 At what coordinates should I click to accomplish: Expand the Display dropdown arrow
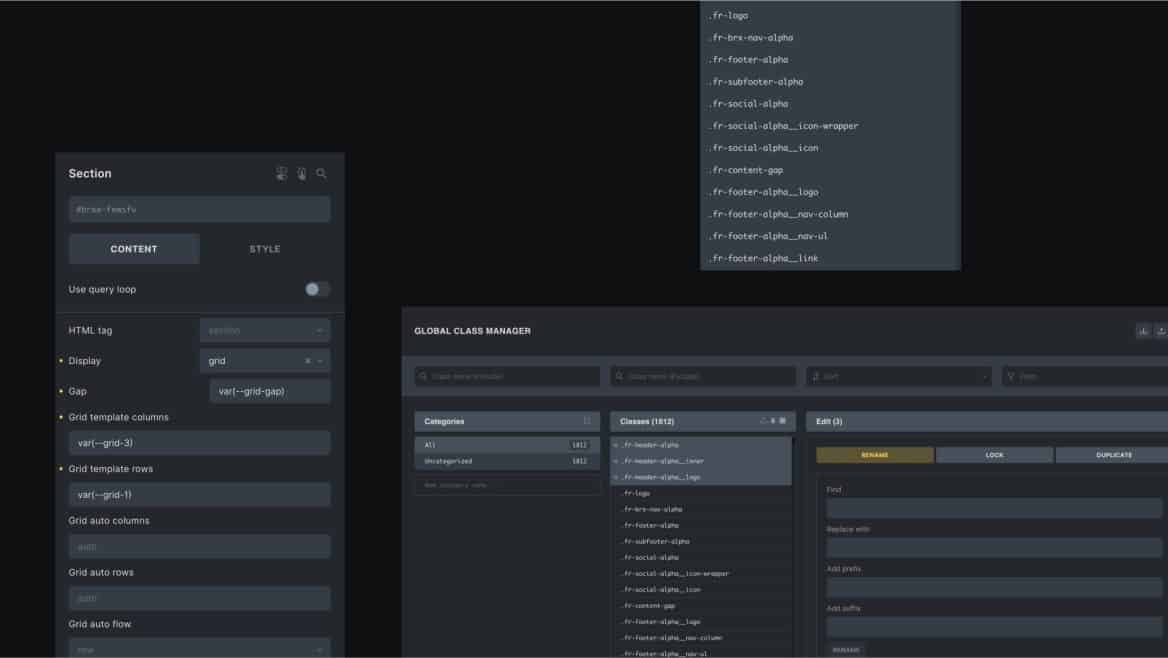[320, 361]
